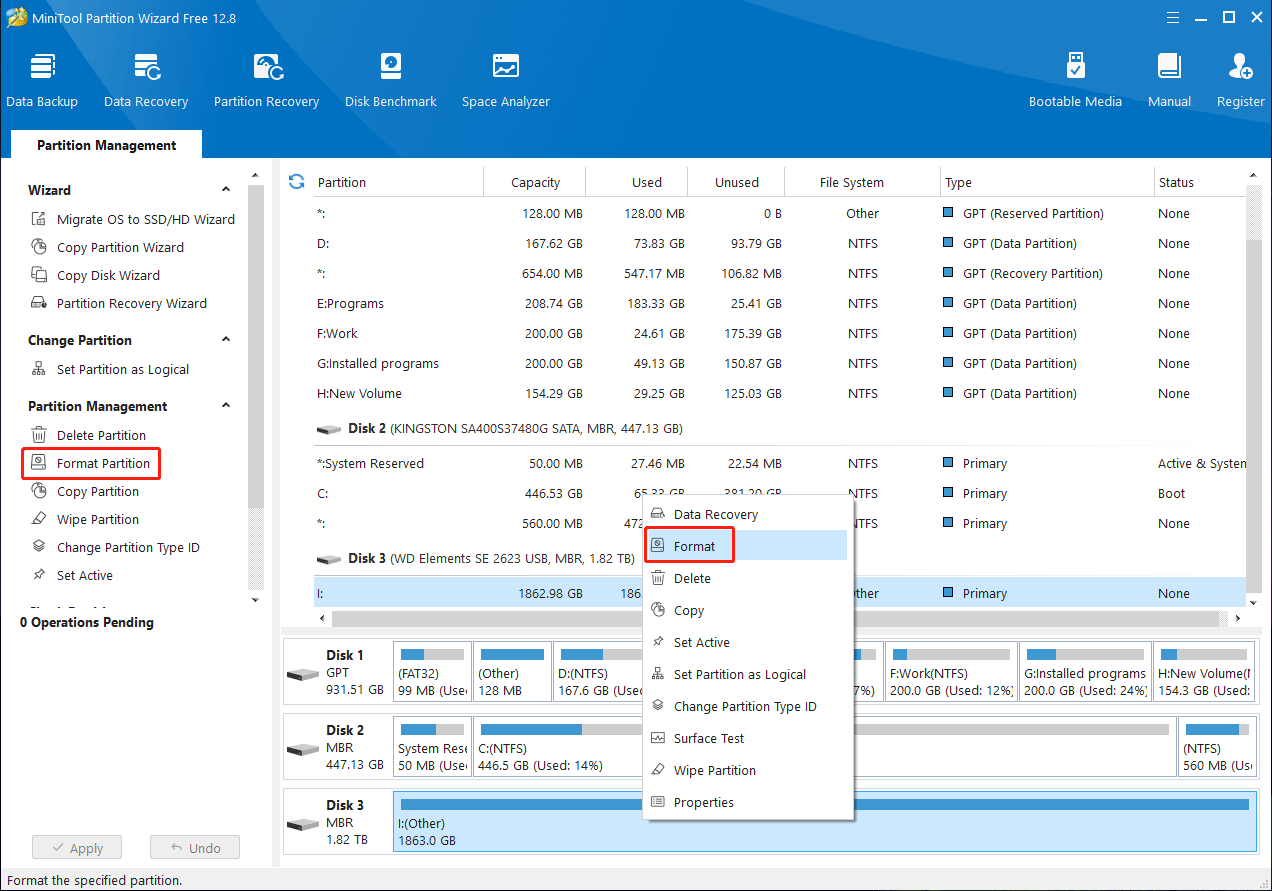Image resolution: width=1272 pixels, height=891 pixels.
Task: Run the Disk Benchmark tool
Action: tap(390, 78)
